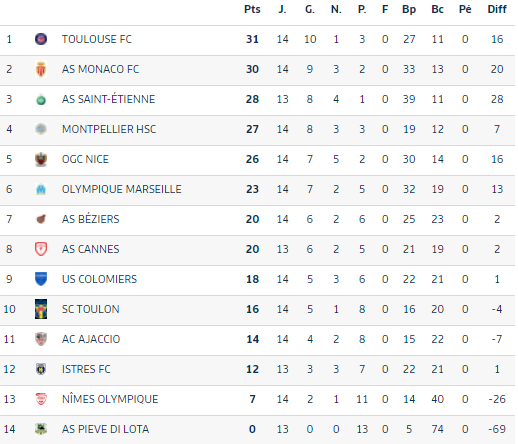The width and height of the screenshot is (518, 444).
Task: Click the AS Monaco FC crest
Action: pyautogui.click(x=41, y=69)
